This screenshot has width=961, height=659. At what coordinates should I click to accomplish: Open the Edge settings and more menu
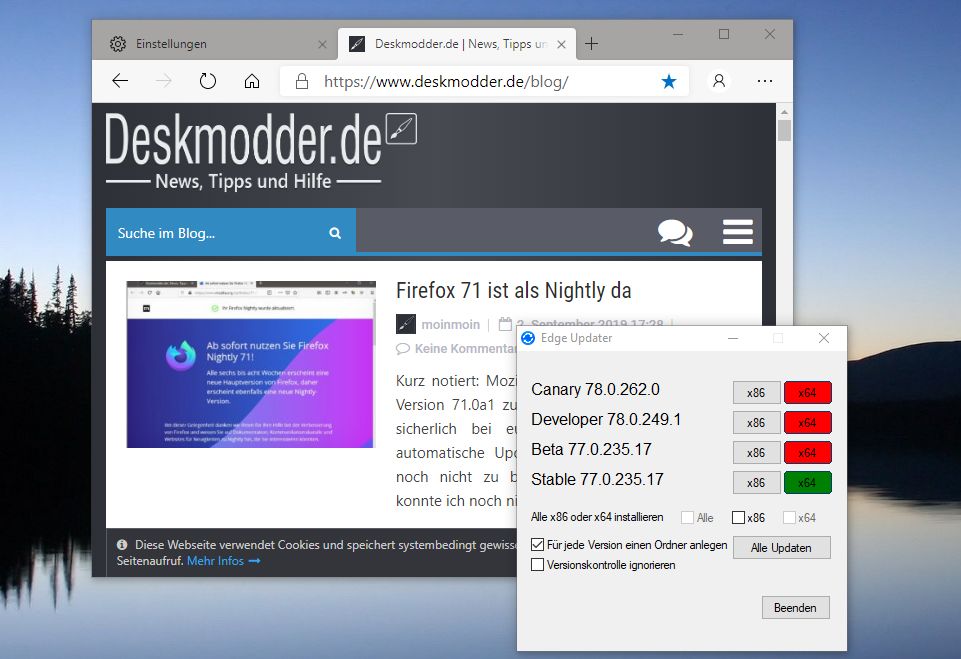point(764,80)
